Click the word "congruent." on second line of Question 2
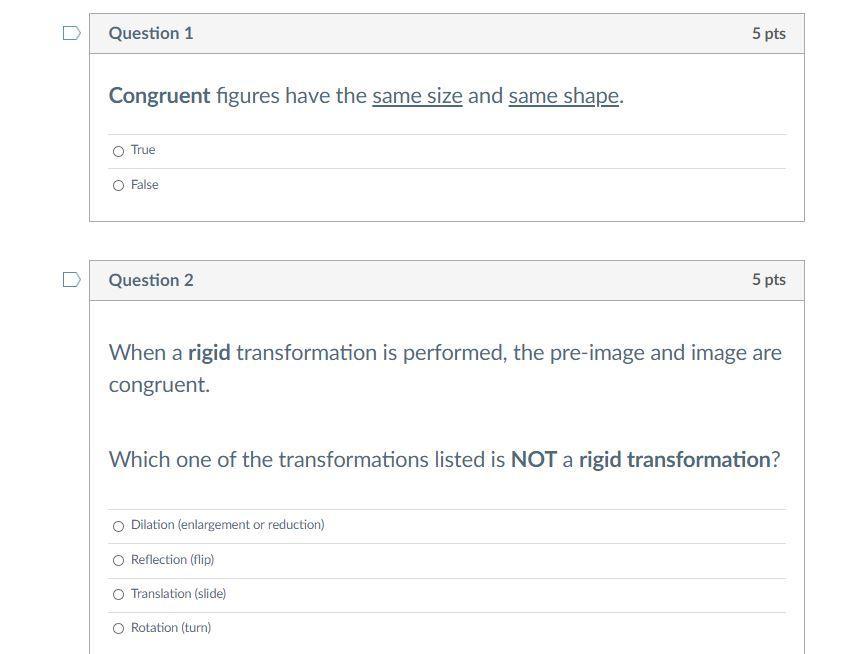The height and width of the screenshot is (654, 855). pyautogui.click(x=159, y=385)
